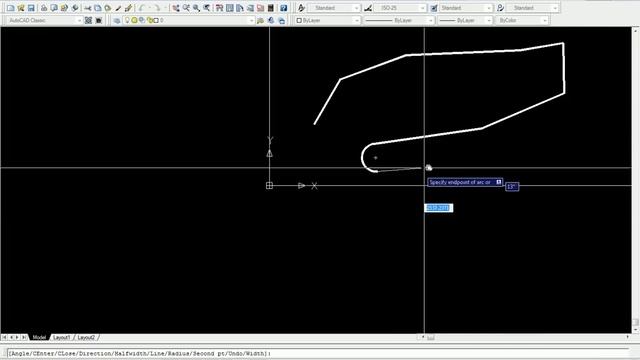
Task: Open the Tool Palettes icon
Action: [240, 8]
